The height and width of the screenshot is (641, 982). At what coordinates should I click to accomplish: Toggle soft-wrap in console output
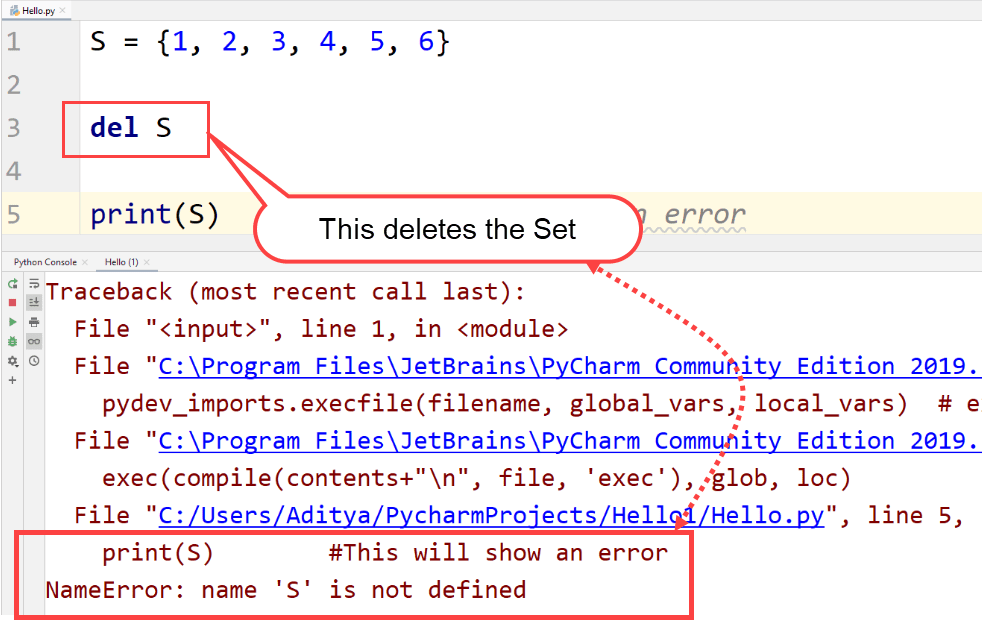pos(34,284)
